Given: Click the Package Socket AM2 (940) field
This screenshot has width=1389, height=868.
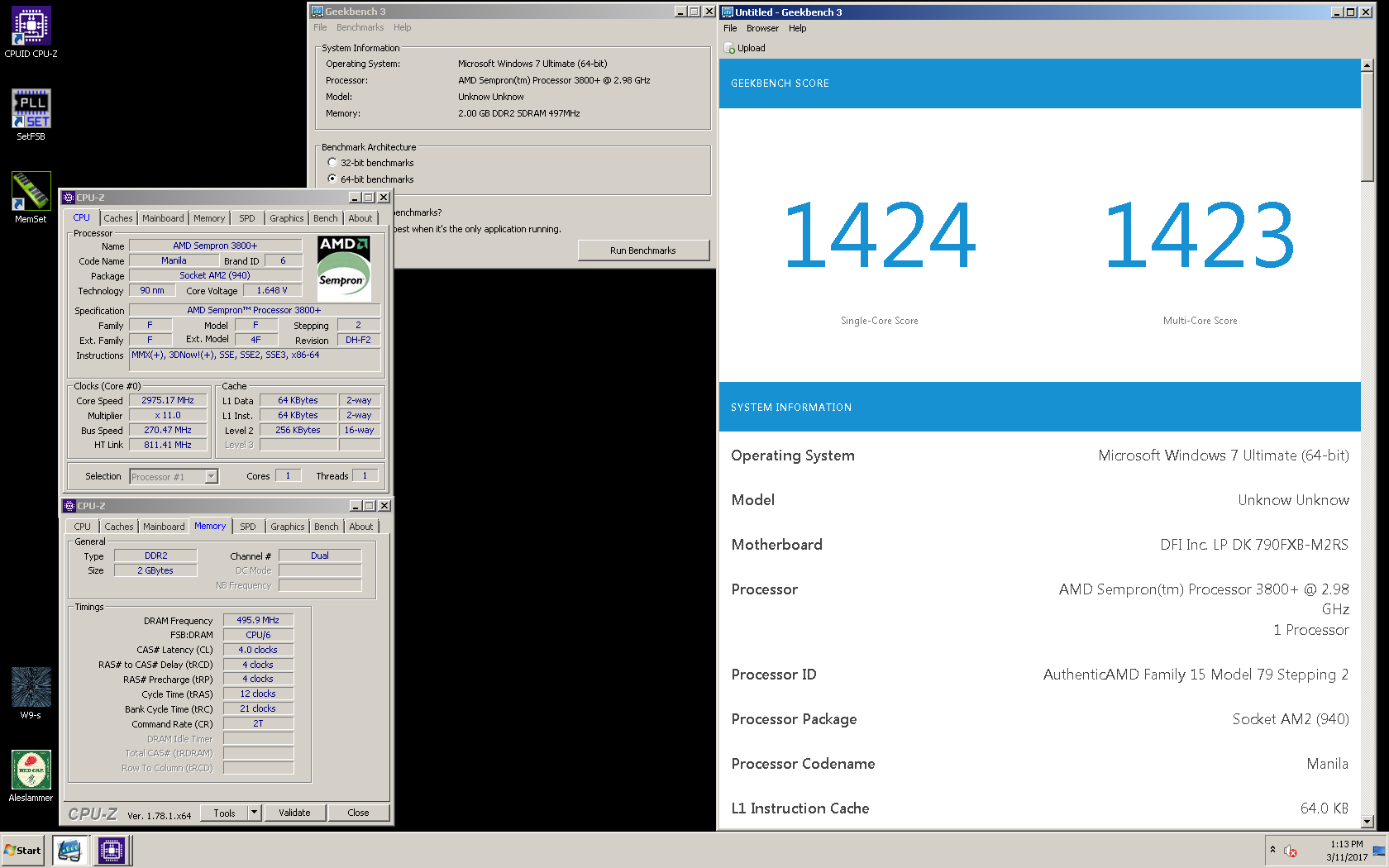Looking at the screenshot, I should (215, 275).
